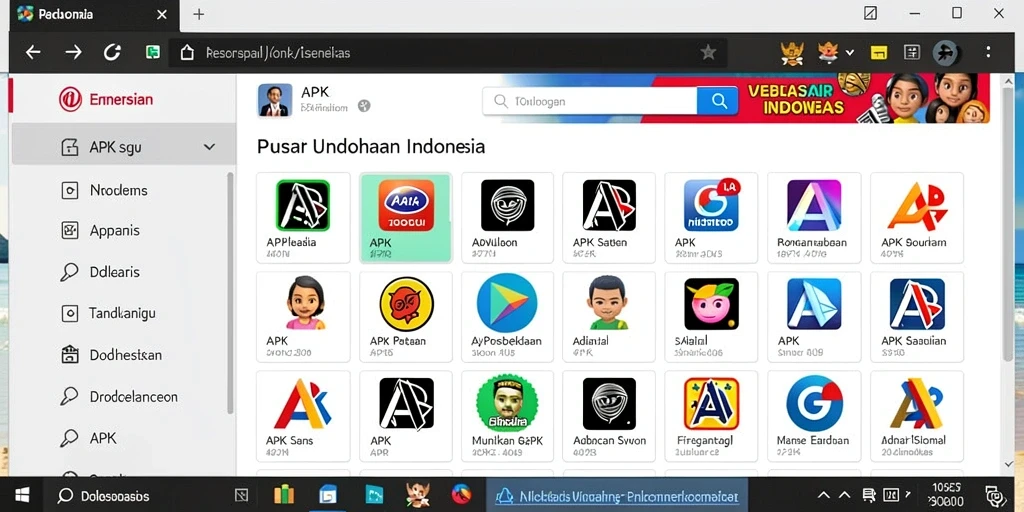The height and width of the screenshot is (512, 1024).
Task: Open the browser three-dot menu
Action: (x=989, y=52)
